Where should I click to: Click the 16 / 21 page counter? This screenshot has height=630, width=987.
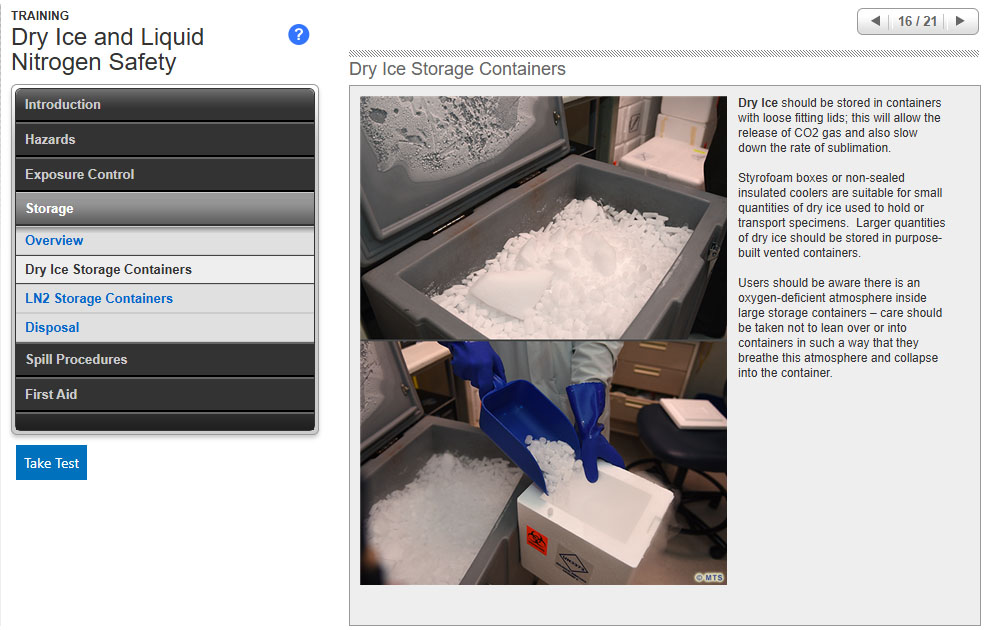(x=917, y=21)
